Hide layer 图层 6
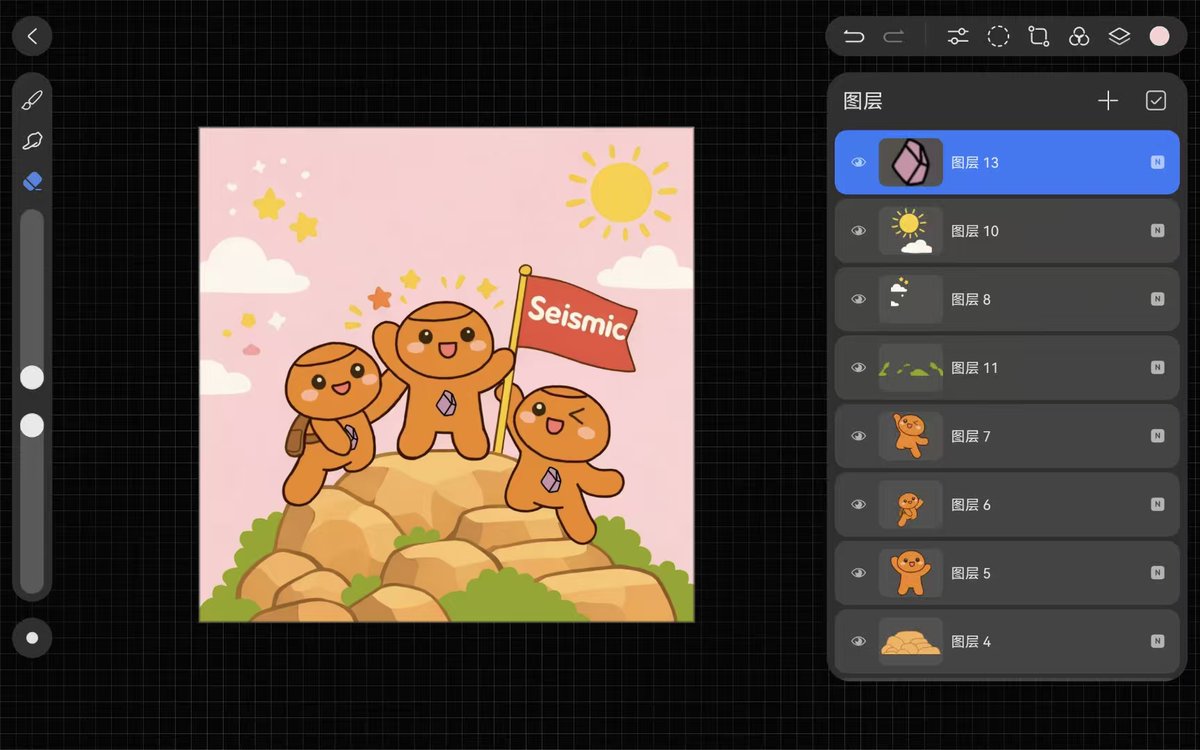 [x=858, y=505]
